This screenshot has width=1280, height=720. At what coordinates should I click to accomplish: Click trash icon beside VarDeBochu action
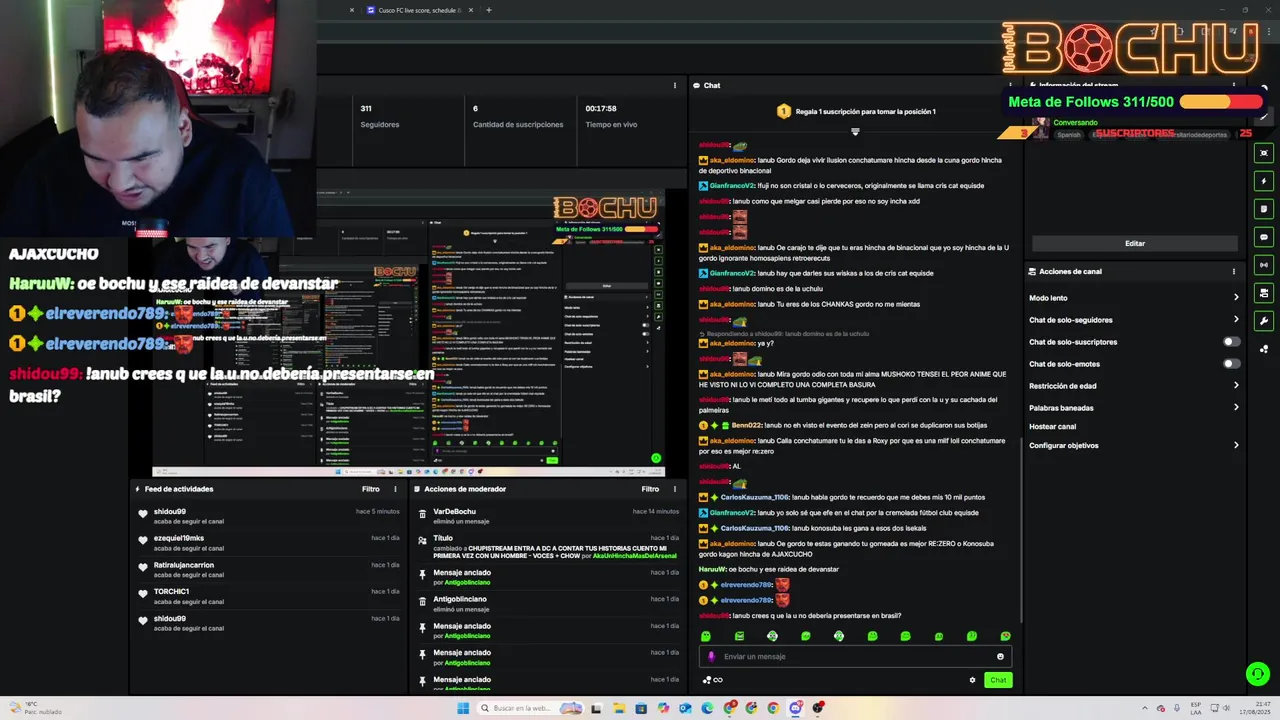423,513
